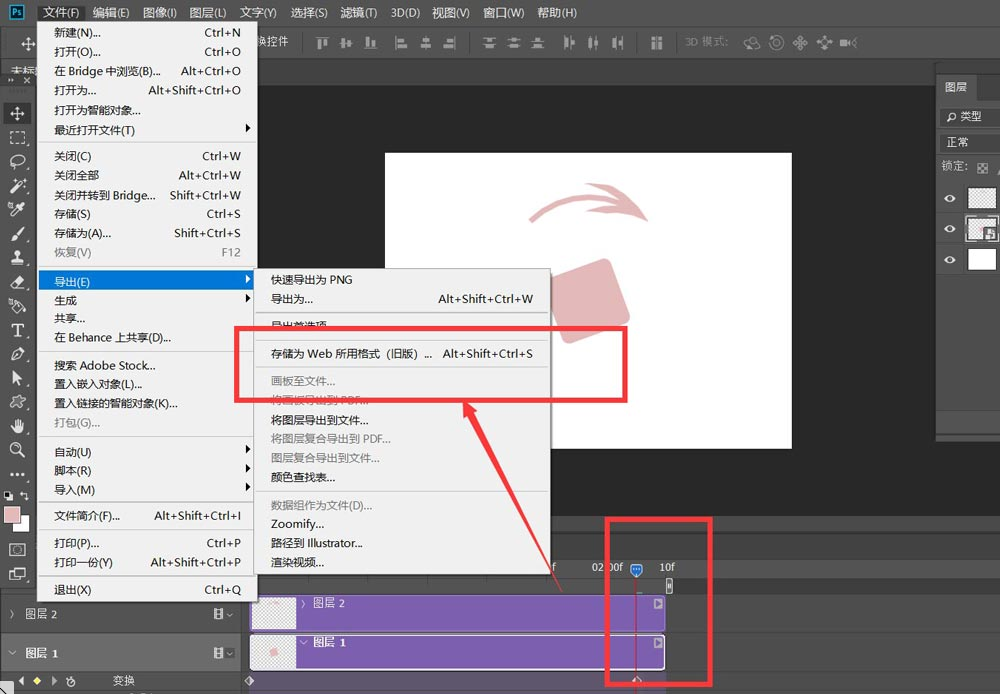
Task: Select the Rectangular Marquee tool
Action: tap(17, 138)
